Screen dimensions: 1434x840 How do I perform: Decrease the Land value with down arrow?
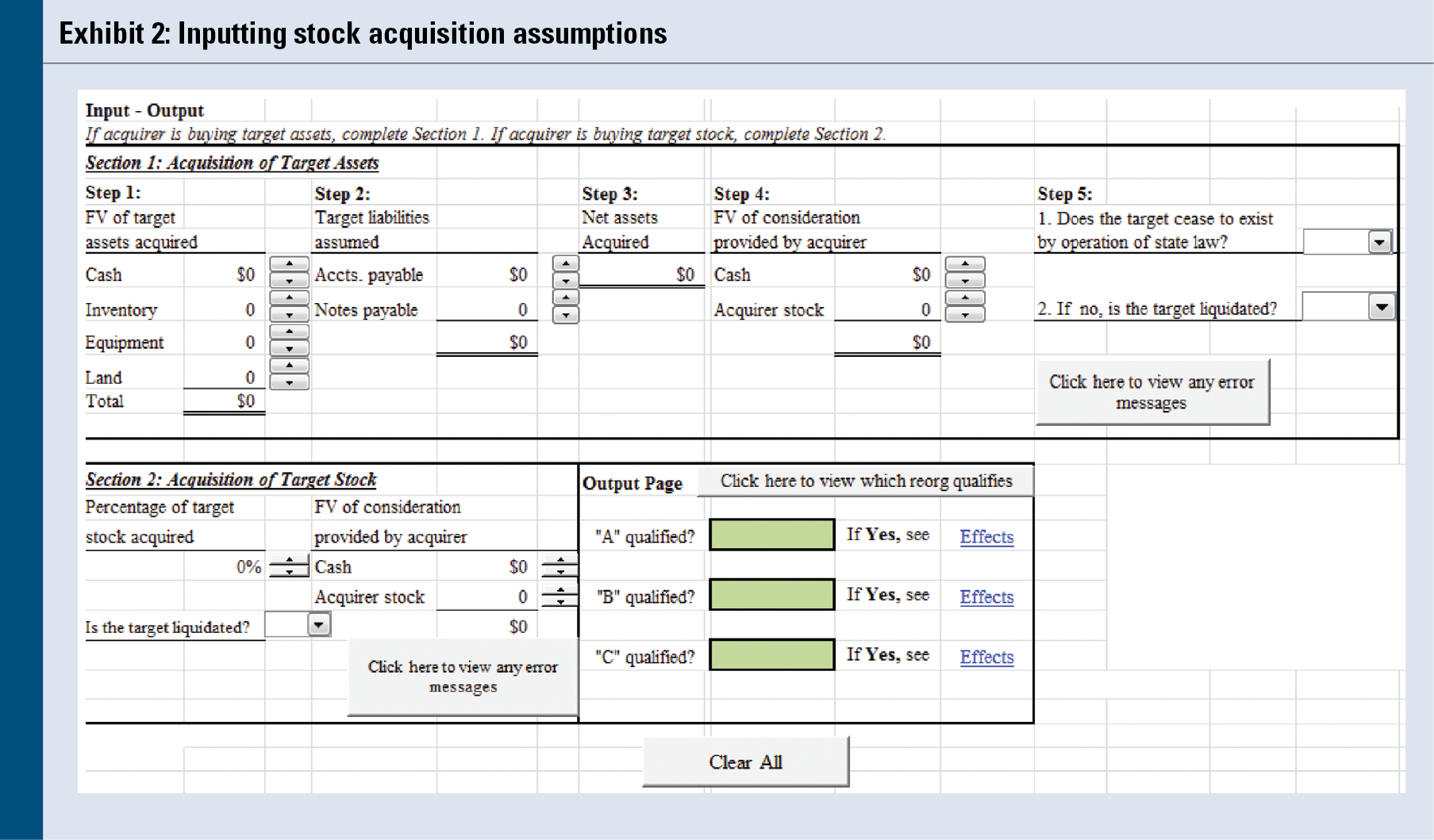289,383
